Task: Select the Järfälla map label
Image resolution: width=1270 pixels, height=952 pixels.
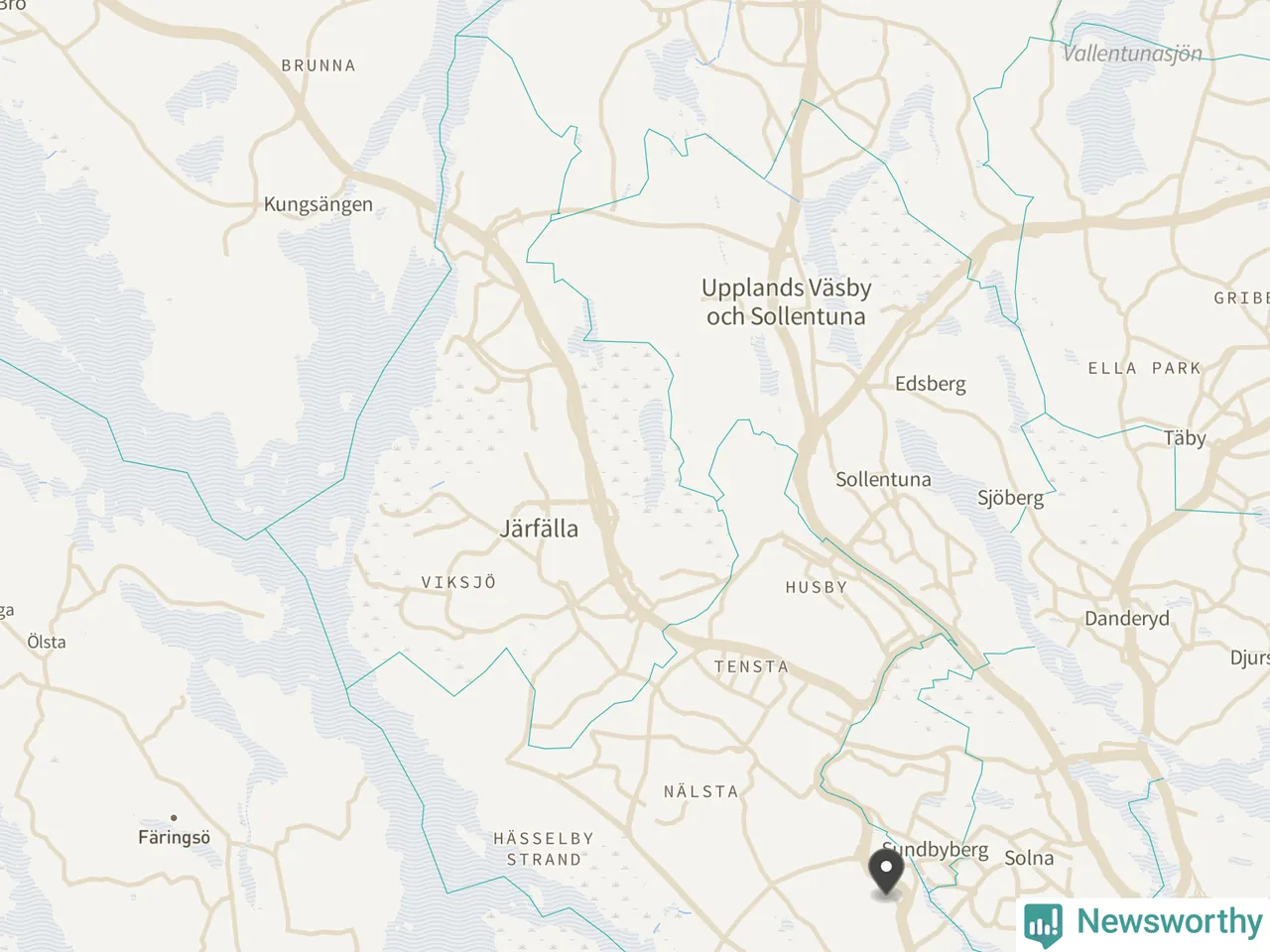Action: tap(539, 529)
